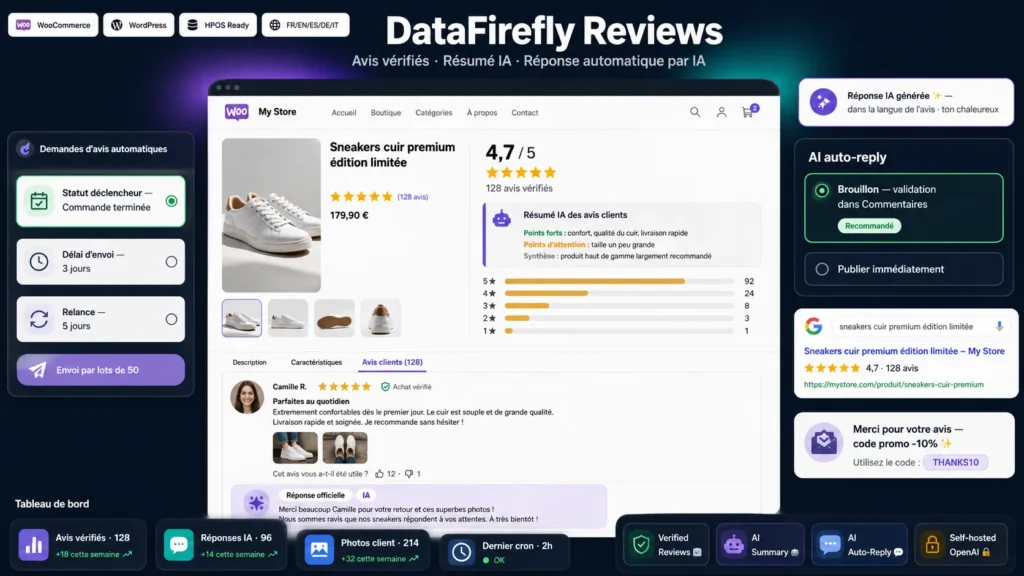The image size is (1024, 576).
Task: Open the user account icon
Action: pyautogui.click(x=721, y=112)
